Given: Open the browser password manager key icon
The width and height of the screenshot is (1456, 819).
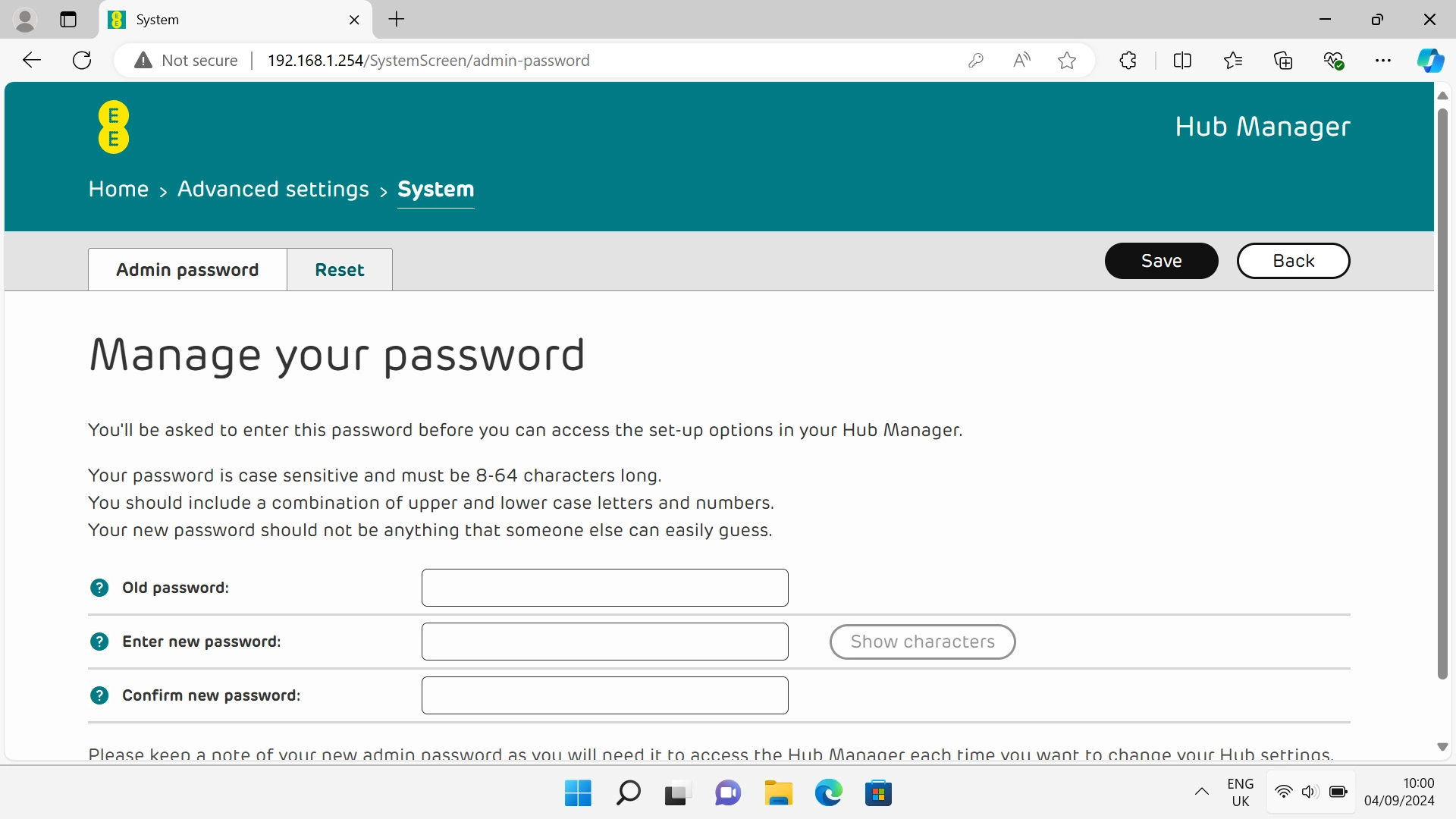Looking at the screenshot, I should point(976,61).
